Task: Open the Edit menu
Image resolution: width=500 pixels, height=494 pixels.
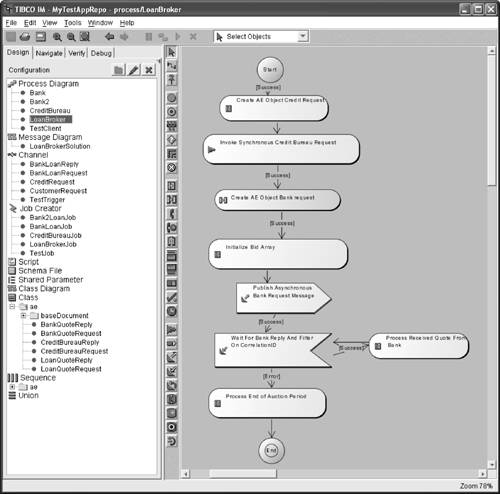Action: [x=30, y=23]
